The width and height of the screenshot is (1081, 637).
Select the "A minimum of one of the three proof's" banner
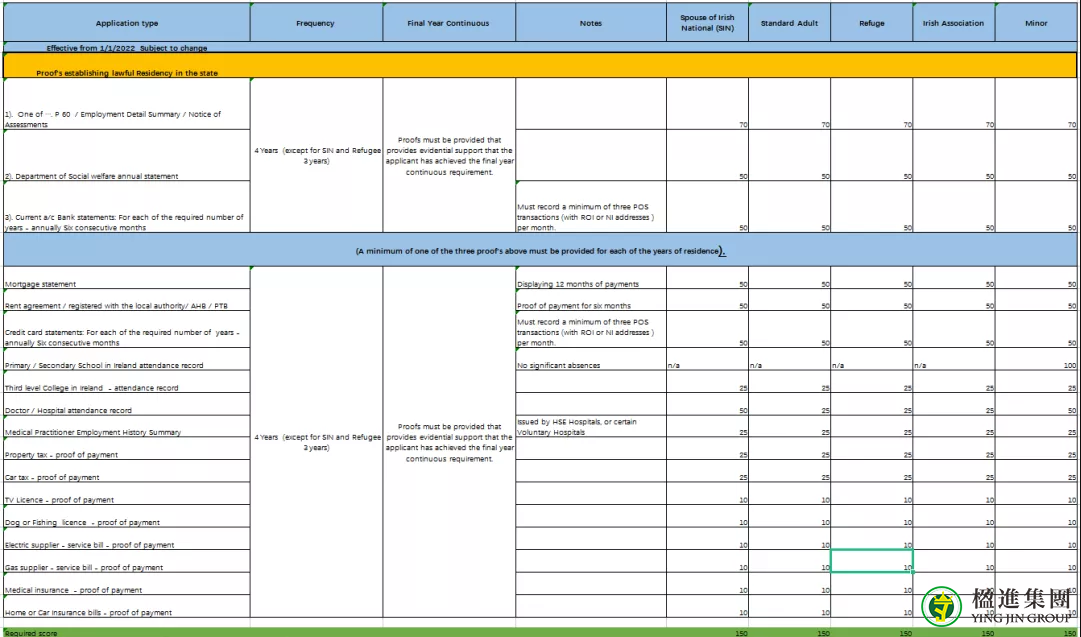point(540,250)
